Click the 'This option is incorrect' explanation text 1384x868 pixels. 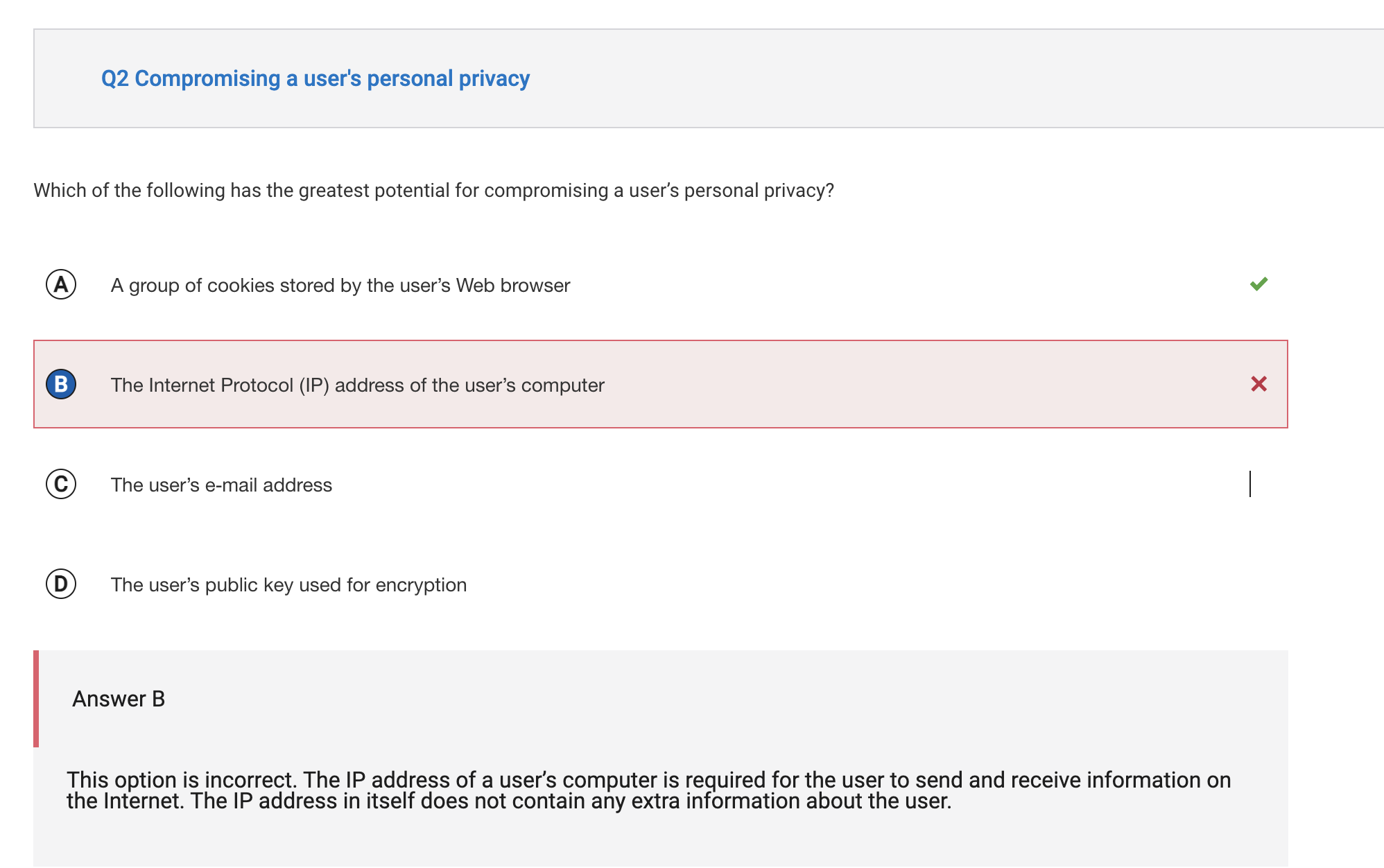pyautogui.click(x=648, y=790)
